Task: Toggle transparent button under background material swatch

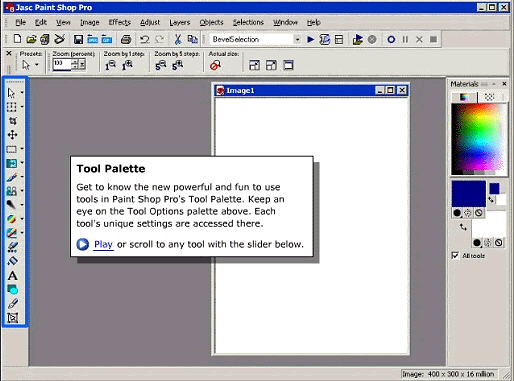Action: pos(499,243)
